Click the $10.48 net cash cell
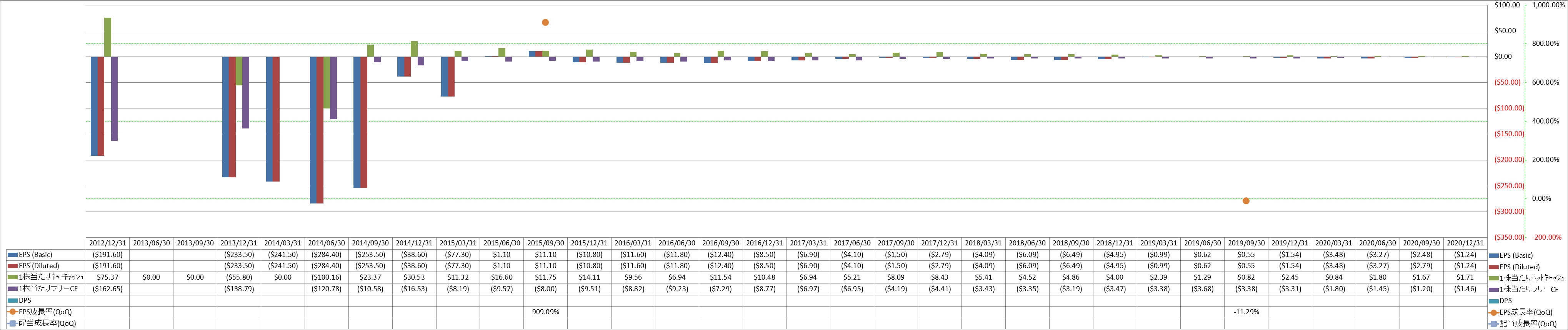 (x=765, y=277)
